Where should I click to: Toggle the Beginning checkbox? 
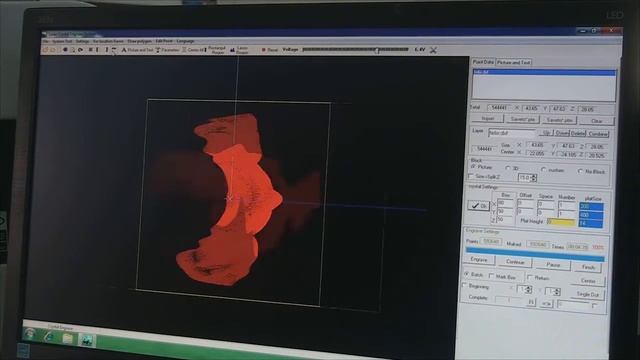point(464,285)
